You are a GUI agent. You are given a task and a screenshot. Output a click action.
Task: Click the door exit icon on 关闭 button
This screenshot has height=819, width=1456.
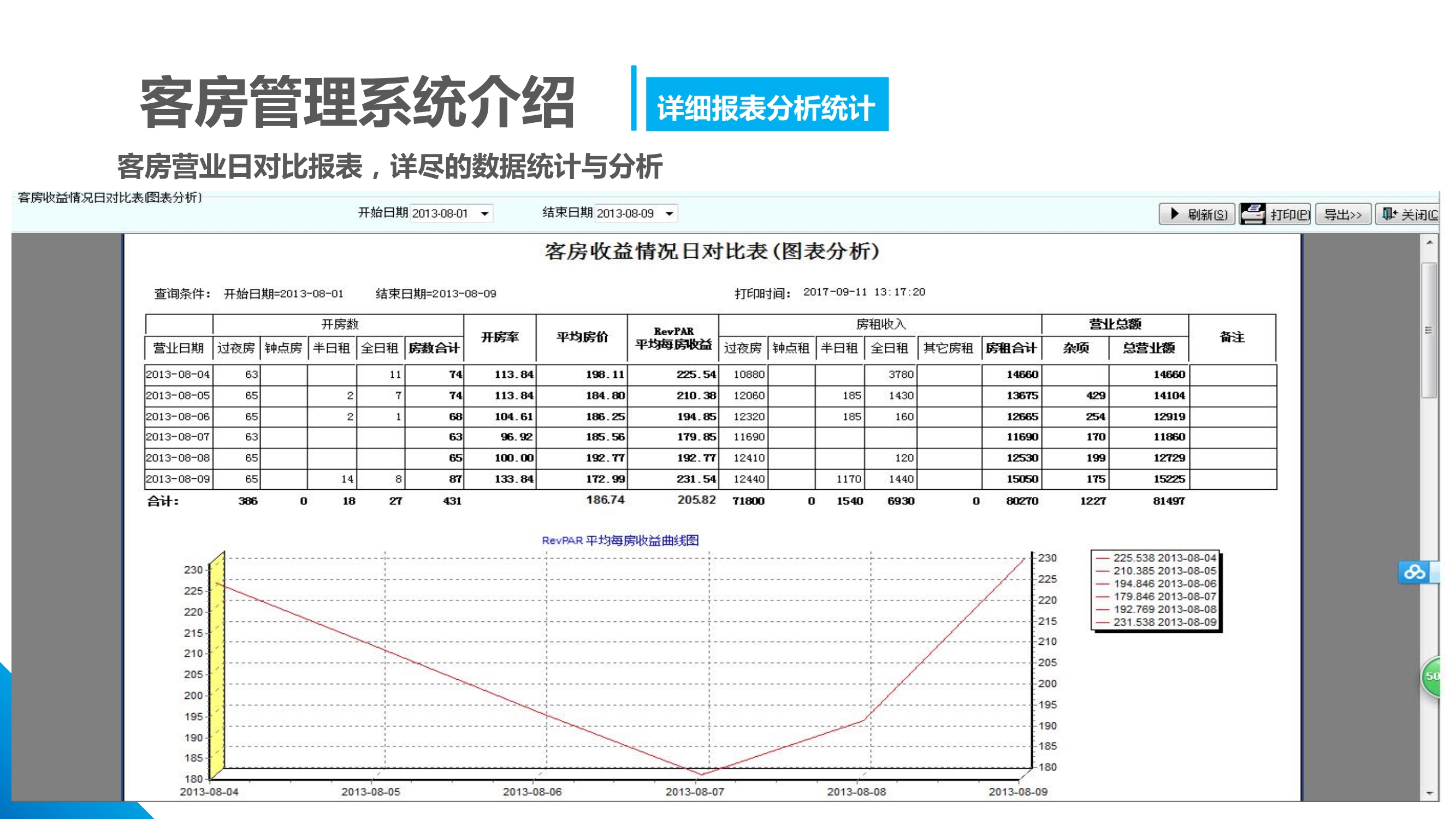click(x=1388, y=214)
